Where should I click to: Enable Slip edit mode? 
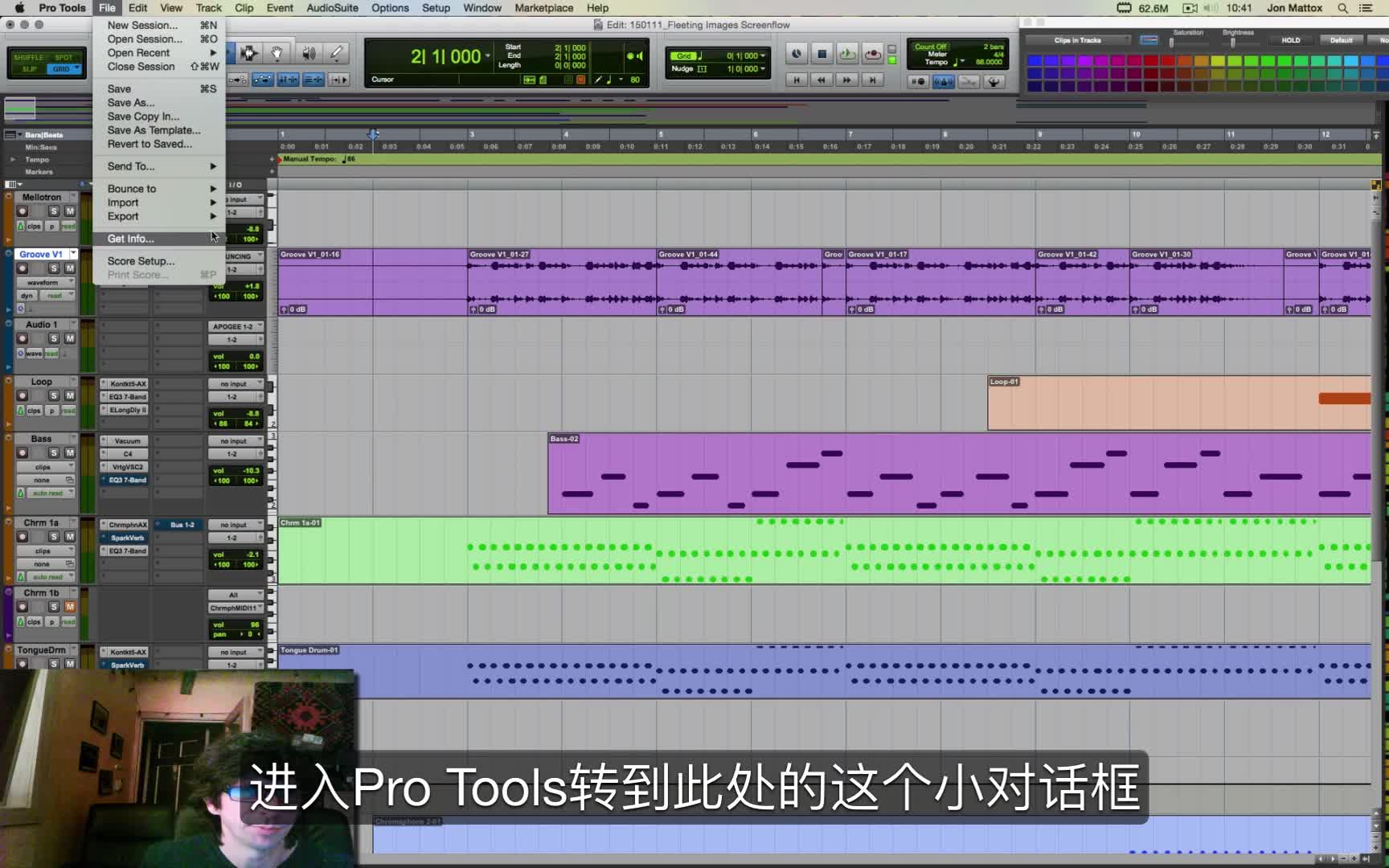tap(30, 69)
